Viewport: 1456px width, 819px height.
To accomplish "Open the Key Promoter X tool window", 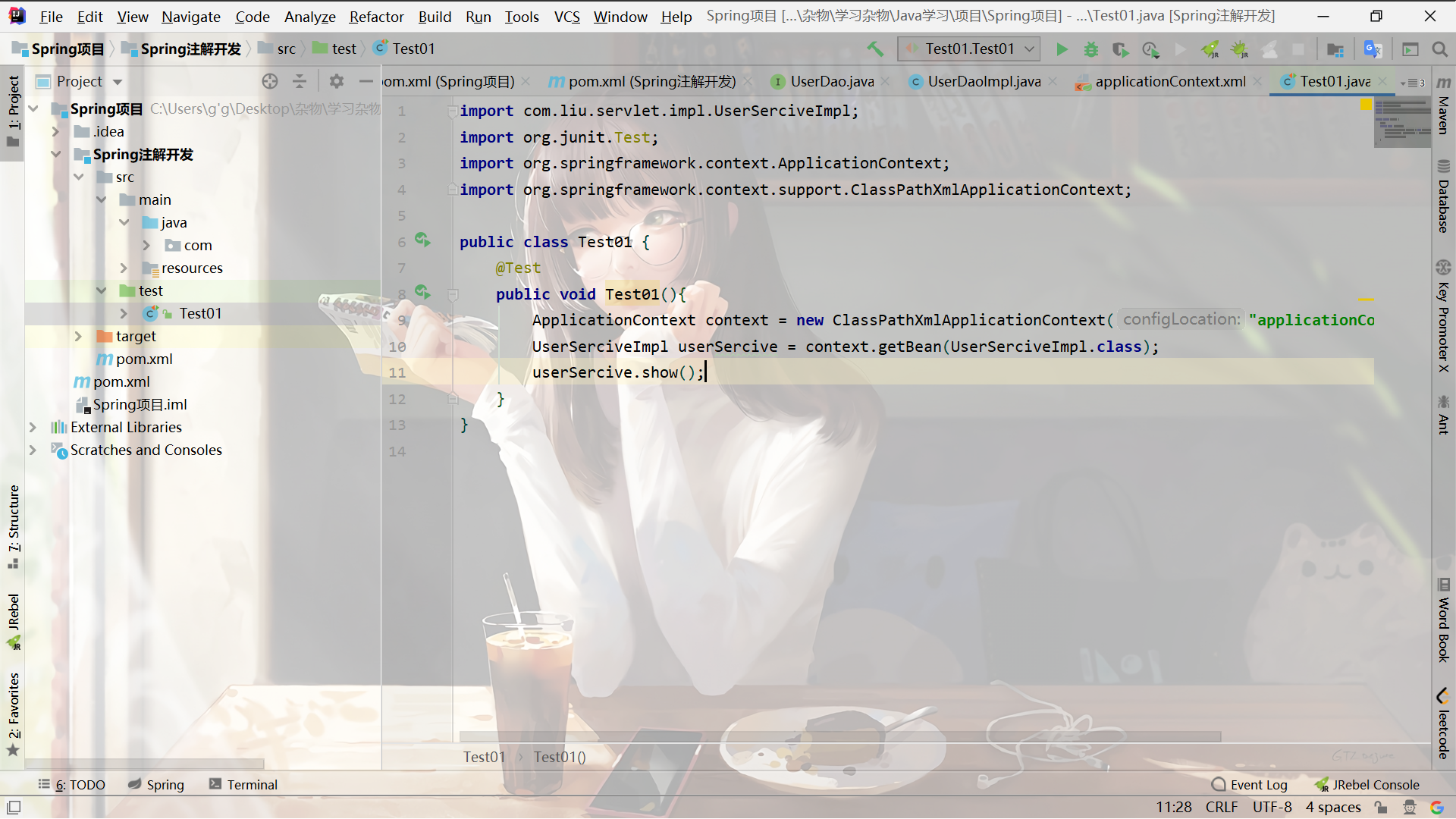I will (1443, 316).
